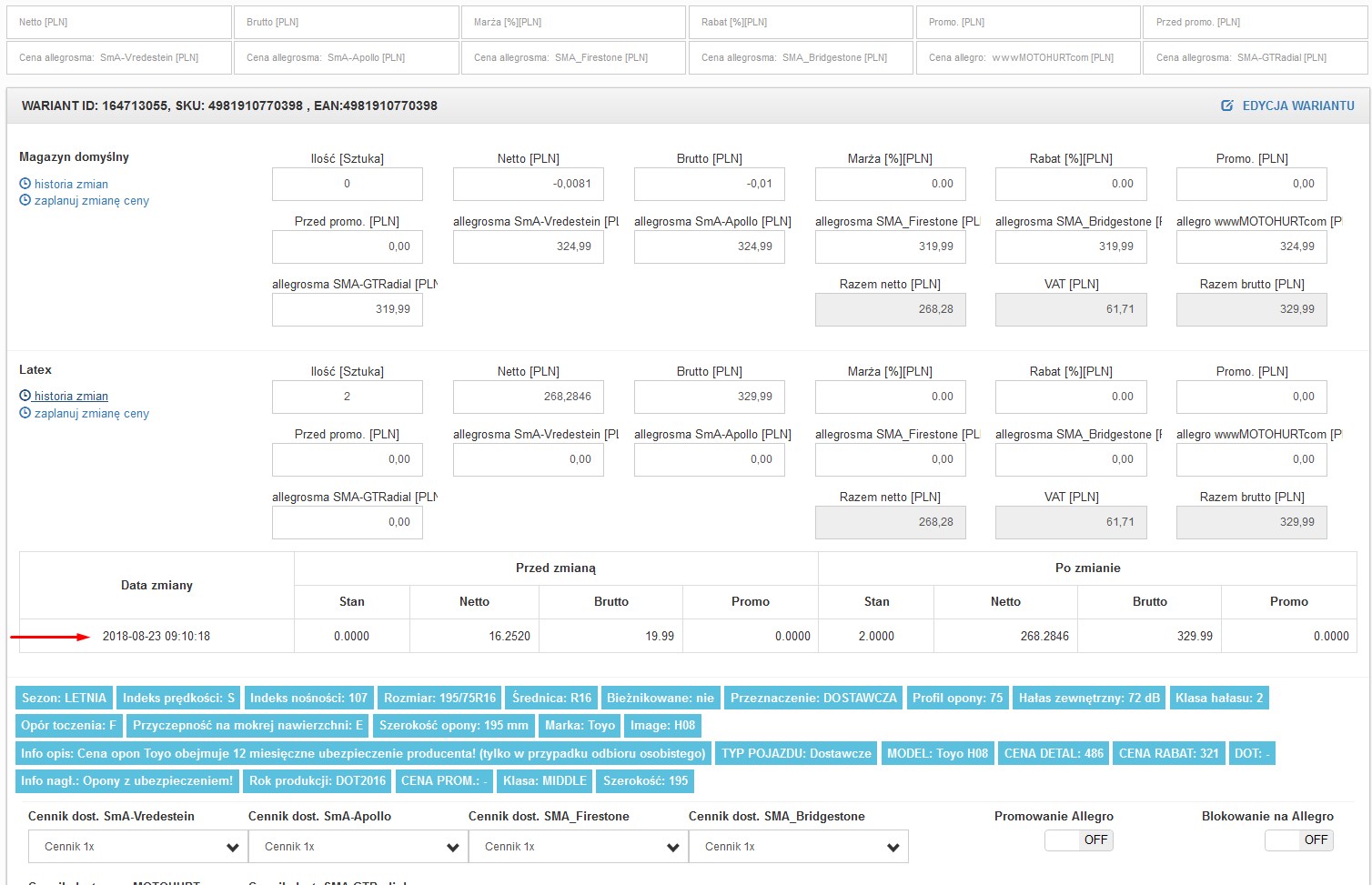Image resolution: width=1372 pixels, height=885 pixels.
Task: Click the edit pencil icon beside EDYCJA WARIANTU
Action: click(1226, 106)
